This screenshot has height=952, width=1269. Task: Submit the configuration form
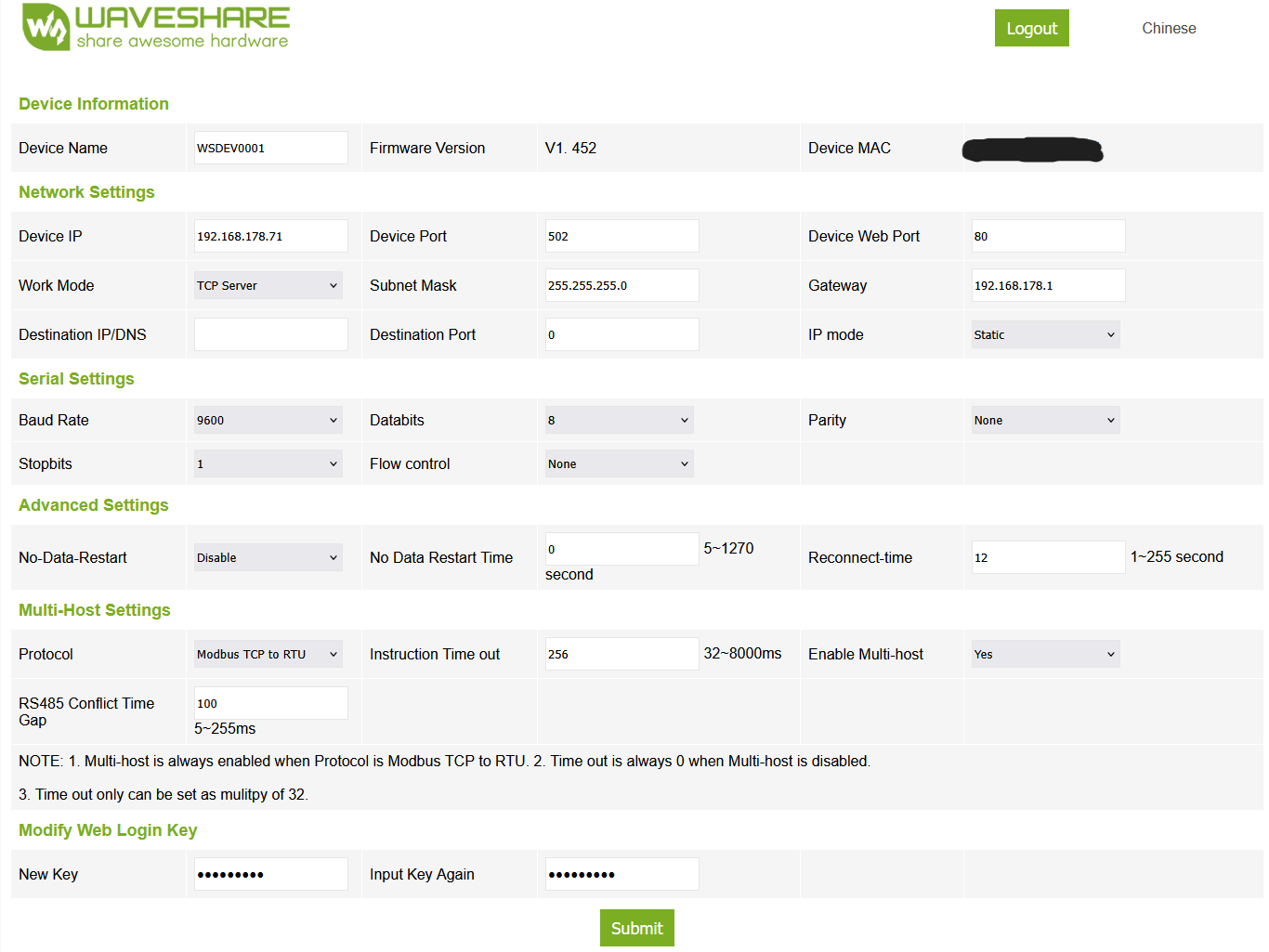[636, 928]
